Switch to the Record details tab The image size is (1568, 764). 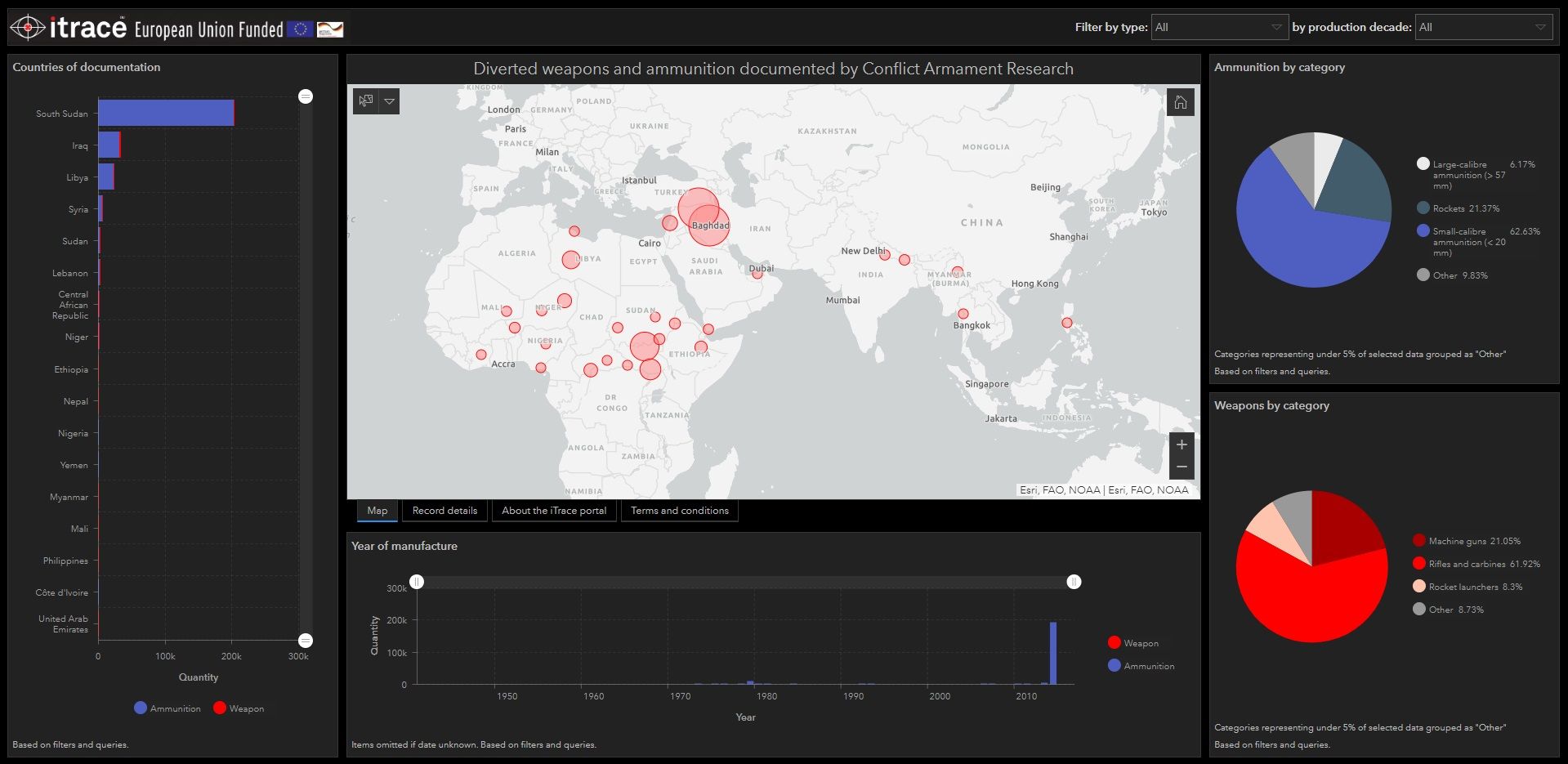click(x=444, y=511)
